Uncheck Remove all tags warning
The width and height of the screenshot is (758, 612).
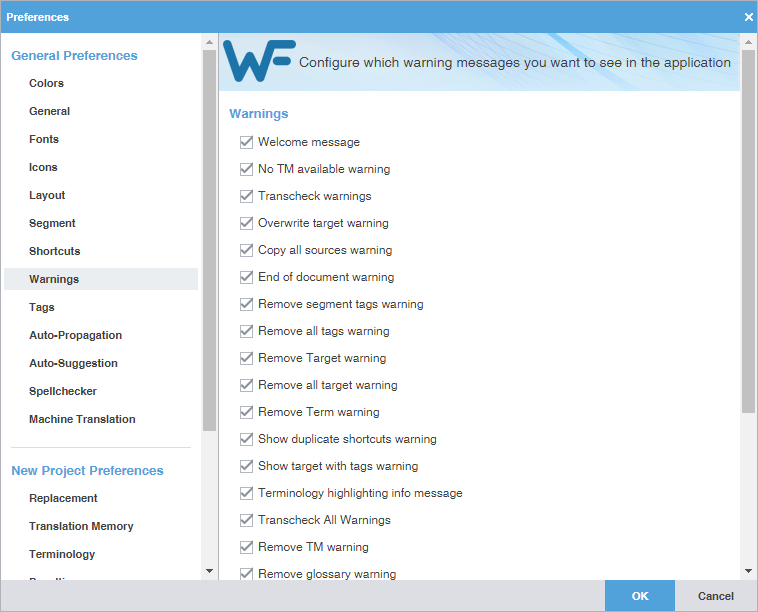[x=247, y=331]
